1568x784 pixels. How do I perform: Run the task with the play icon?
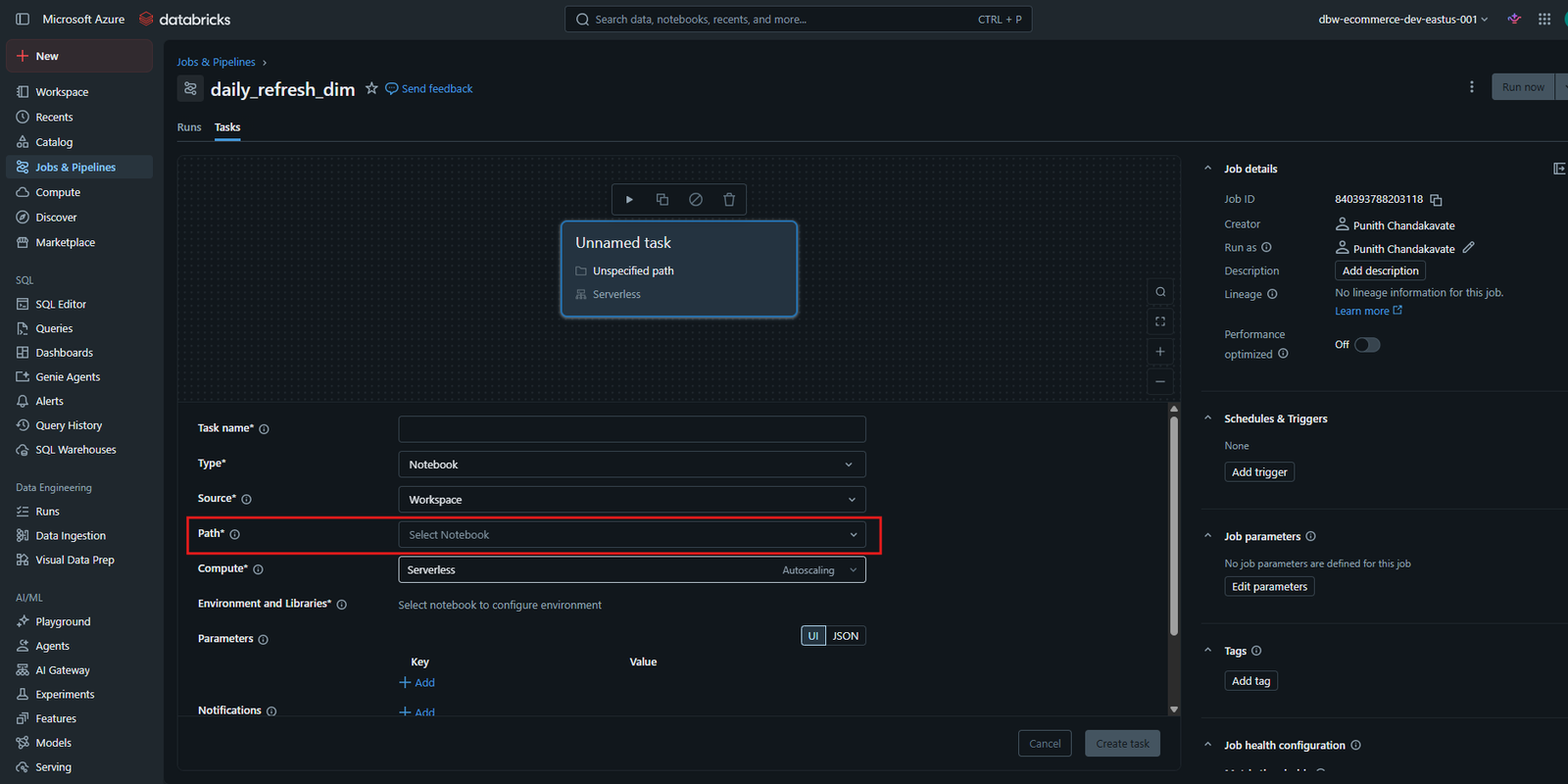tap(629, 200)
